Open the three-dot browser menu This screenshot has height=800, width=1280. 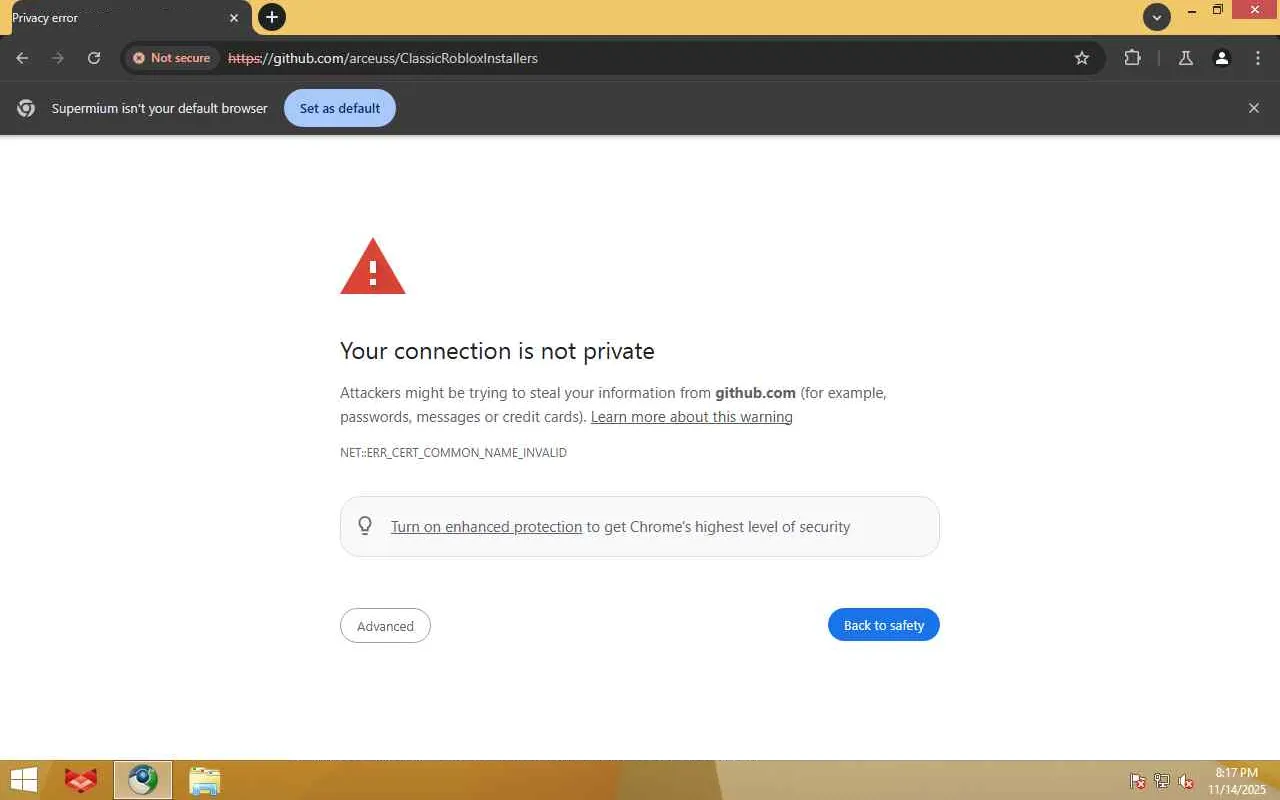1258,58
